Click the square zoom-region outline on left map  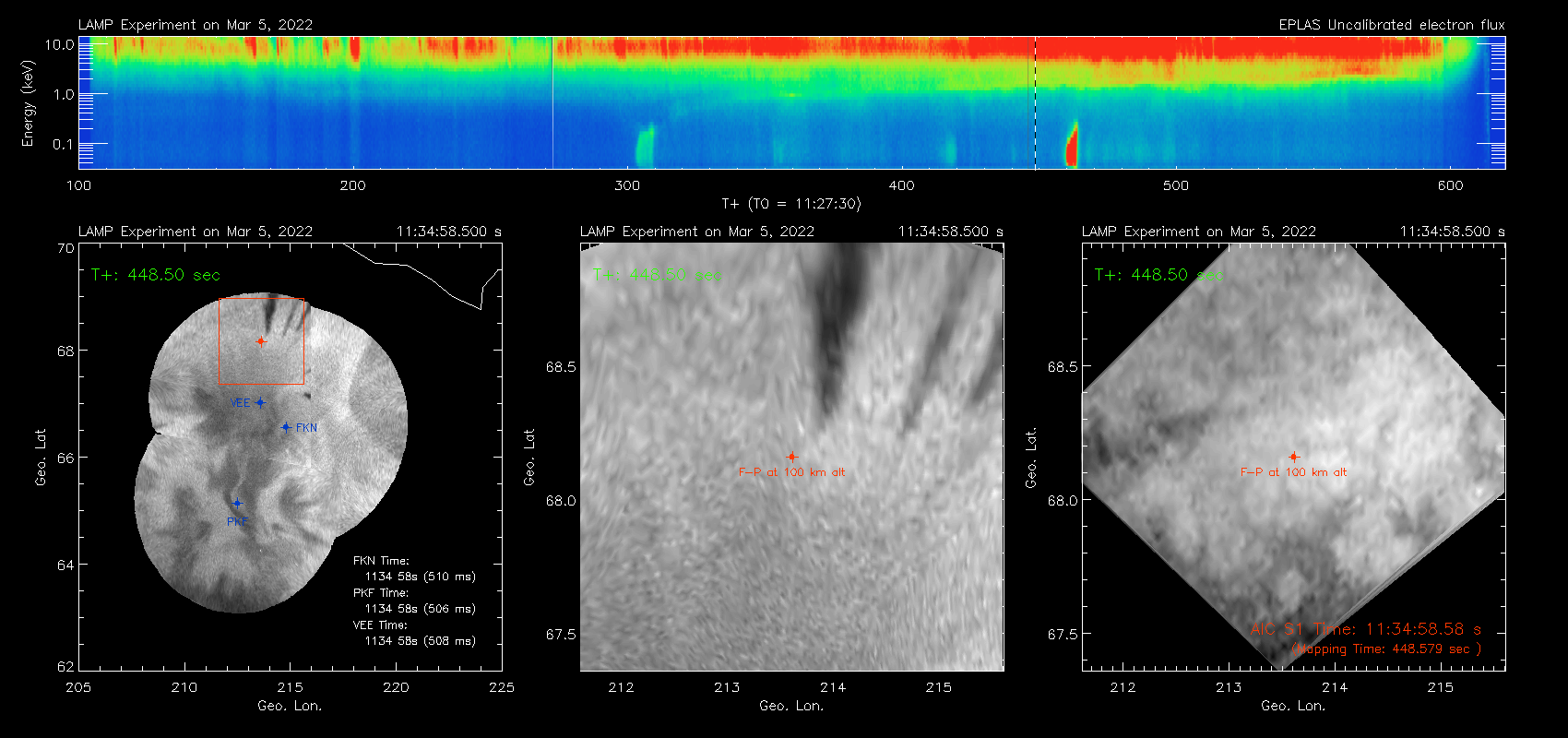click(x=261, y=340)
